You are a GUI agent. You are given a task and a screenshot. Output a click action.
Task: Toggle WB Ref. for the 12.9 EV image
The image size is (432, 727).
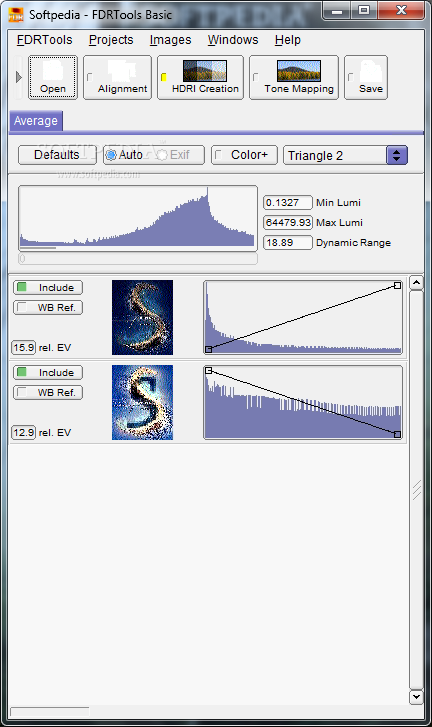point(48,392)
